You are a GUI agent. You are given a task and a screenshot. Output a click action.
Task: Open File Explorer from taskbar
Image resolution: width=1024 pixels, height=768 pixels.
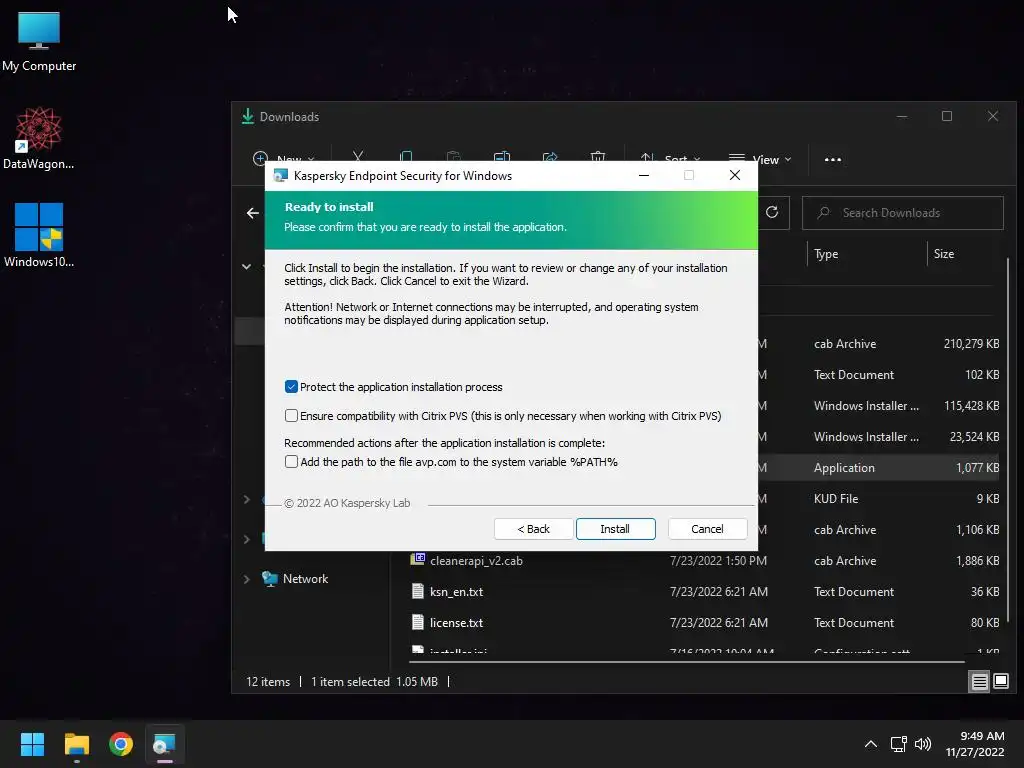click(x=76, y=744)
